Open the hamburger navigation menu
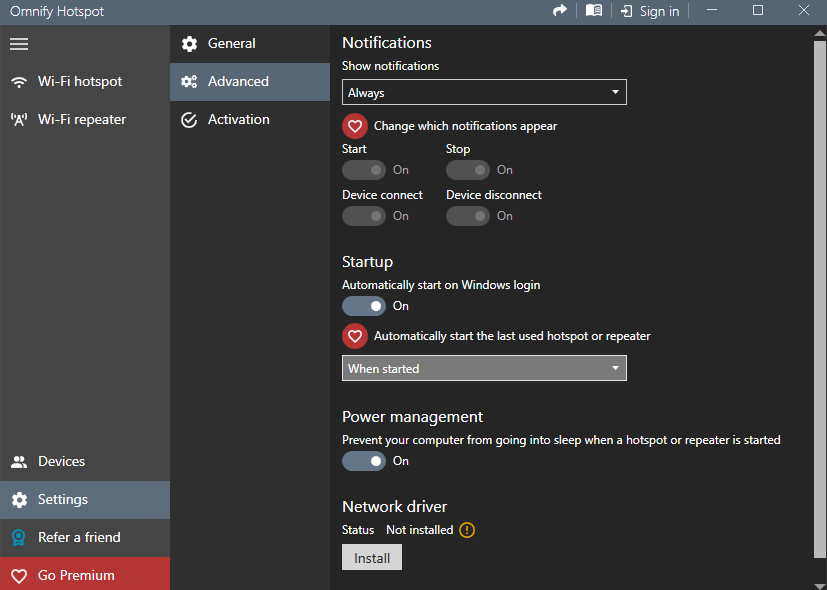This screenshot has height=590, width=827. [19, 44]
